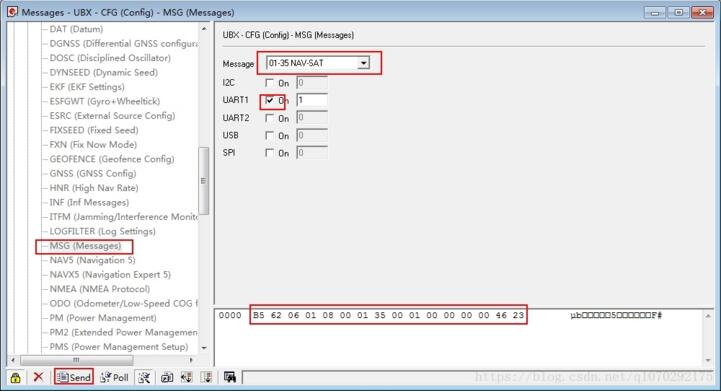Click the yellow lock icon
Screen dimensions: 721x392
(15, 378)
